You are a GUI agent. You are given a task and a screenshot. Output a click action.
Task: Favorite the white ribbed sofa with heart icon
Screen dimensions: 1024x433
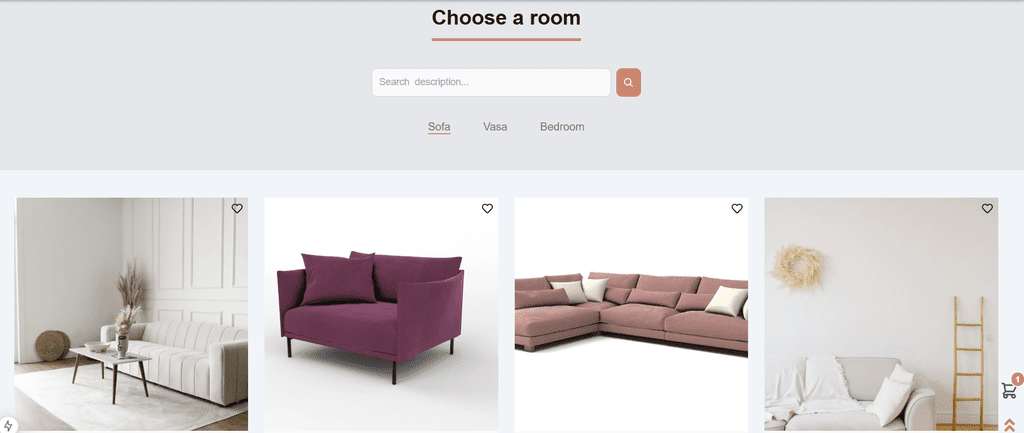coord(237,208)
